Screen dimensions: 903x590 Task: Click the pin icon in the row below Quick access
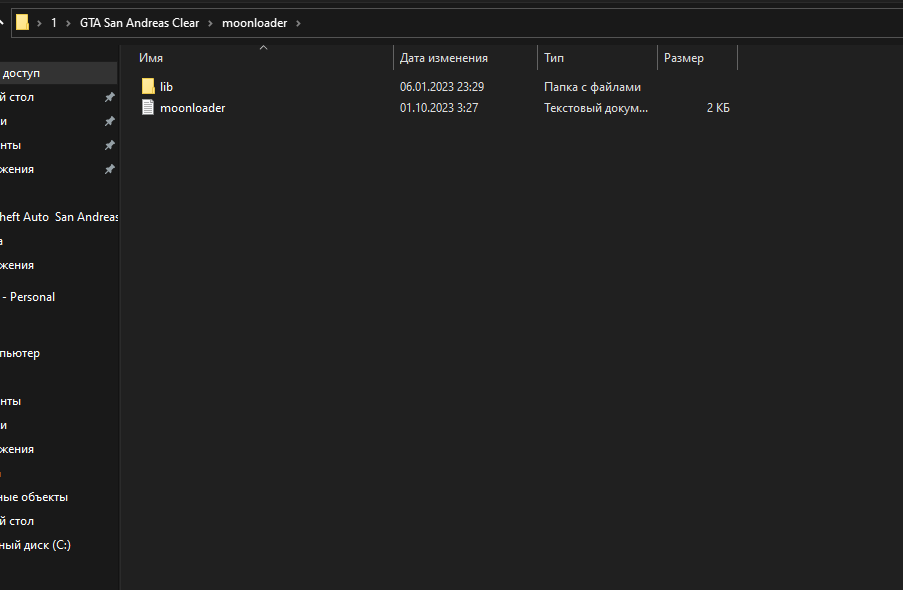(109, 97)
